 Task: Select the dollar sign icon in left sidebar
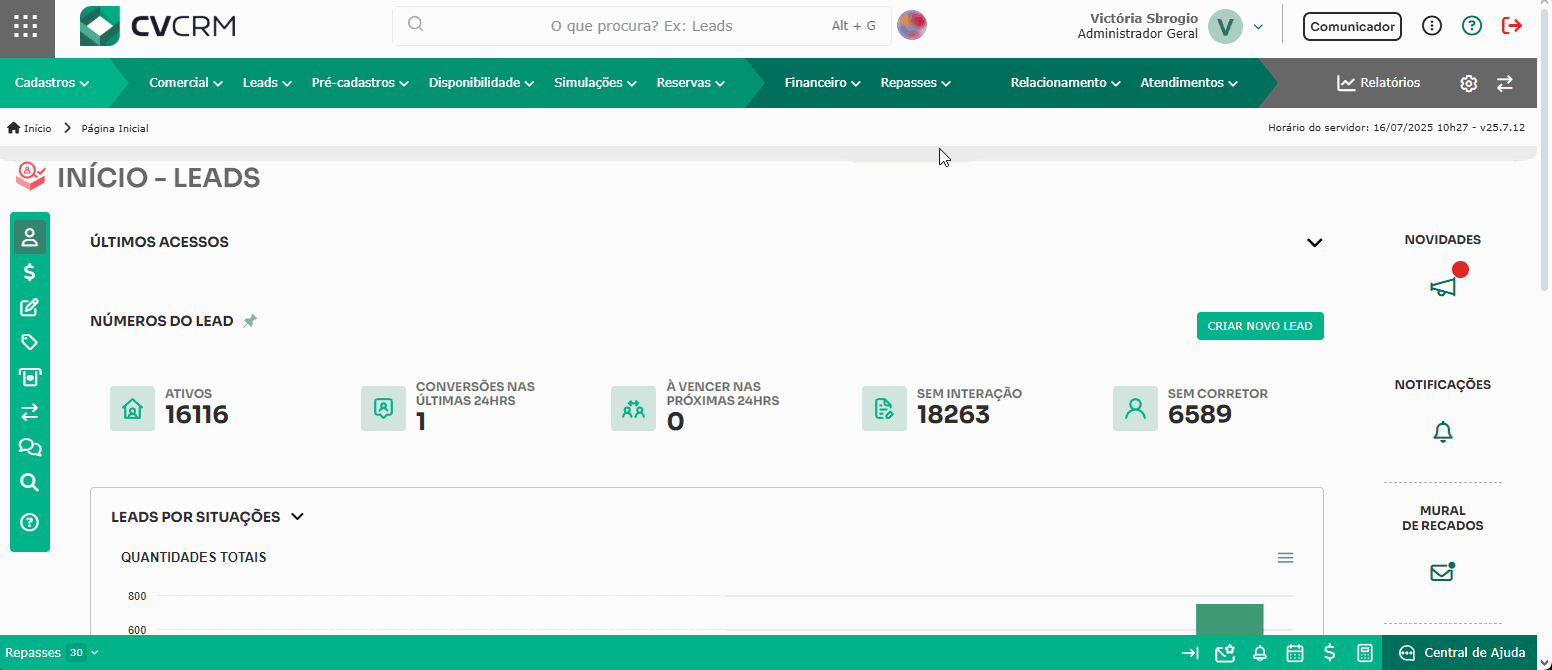[30, 272]
